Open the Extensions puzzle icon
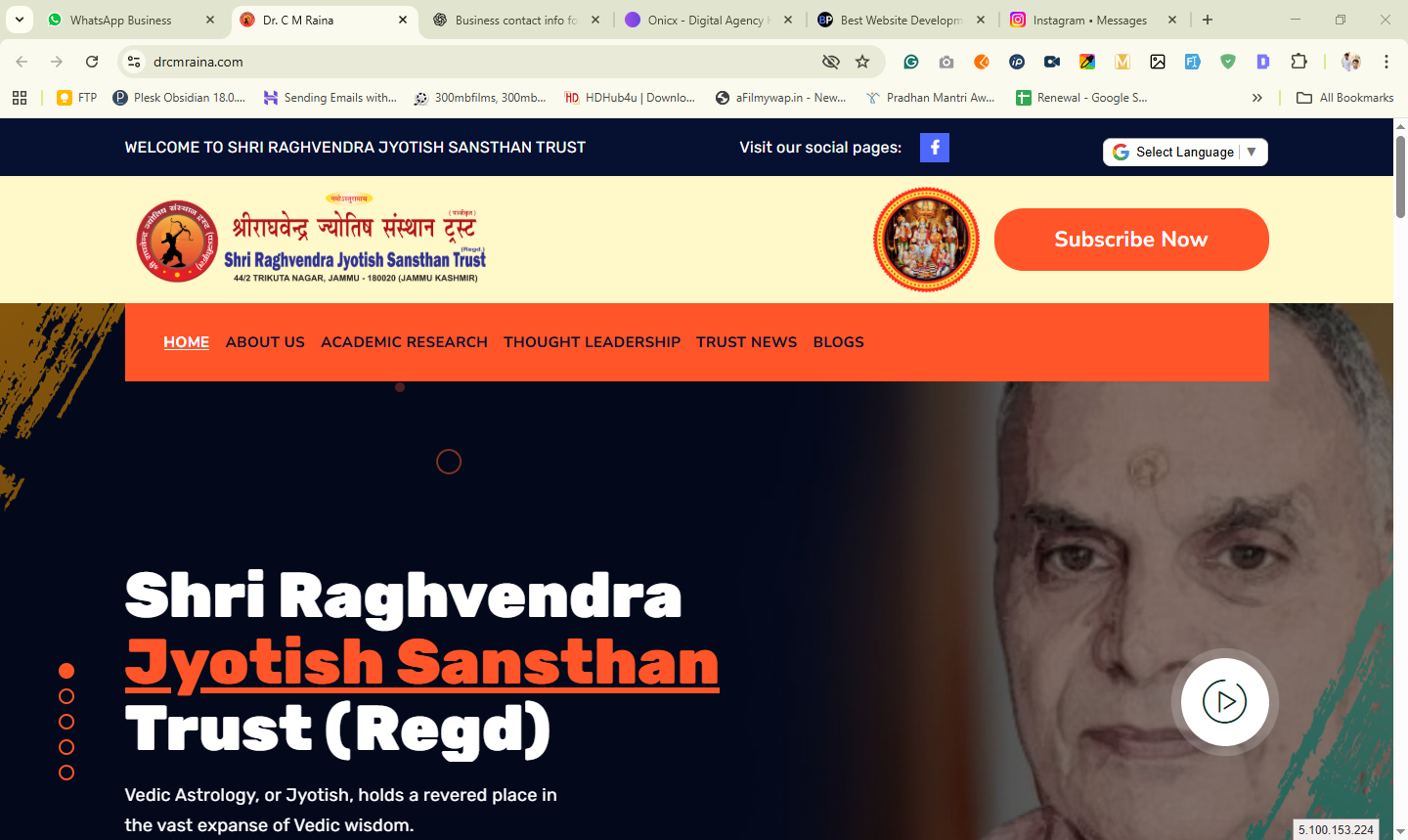Viewport: 1408px width, 840px height. [1298, 62]
